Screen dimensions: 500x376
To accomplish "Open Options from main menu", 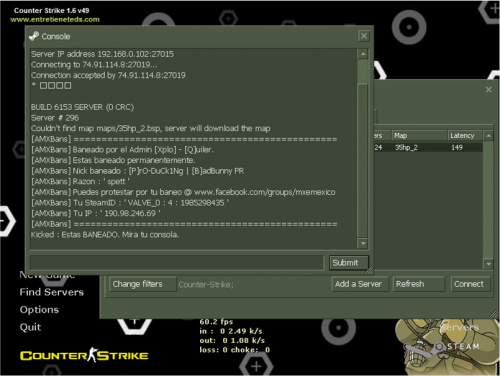I will (x=39, y=310).
